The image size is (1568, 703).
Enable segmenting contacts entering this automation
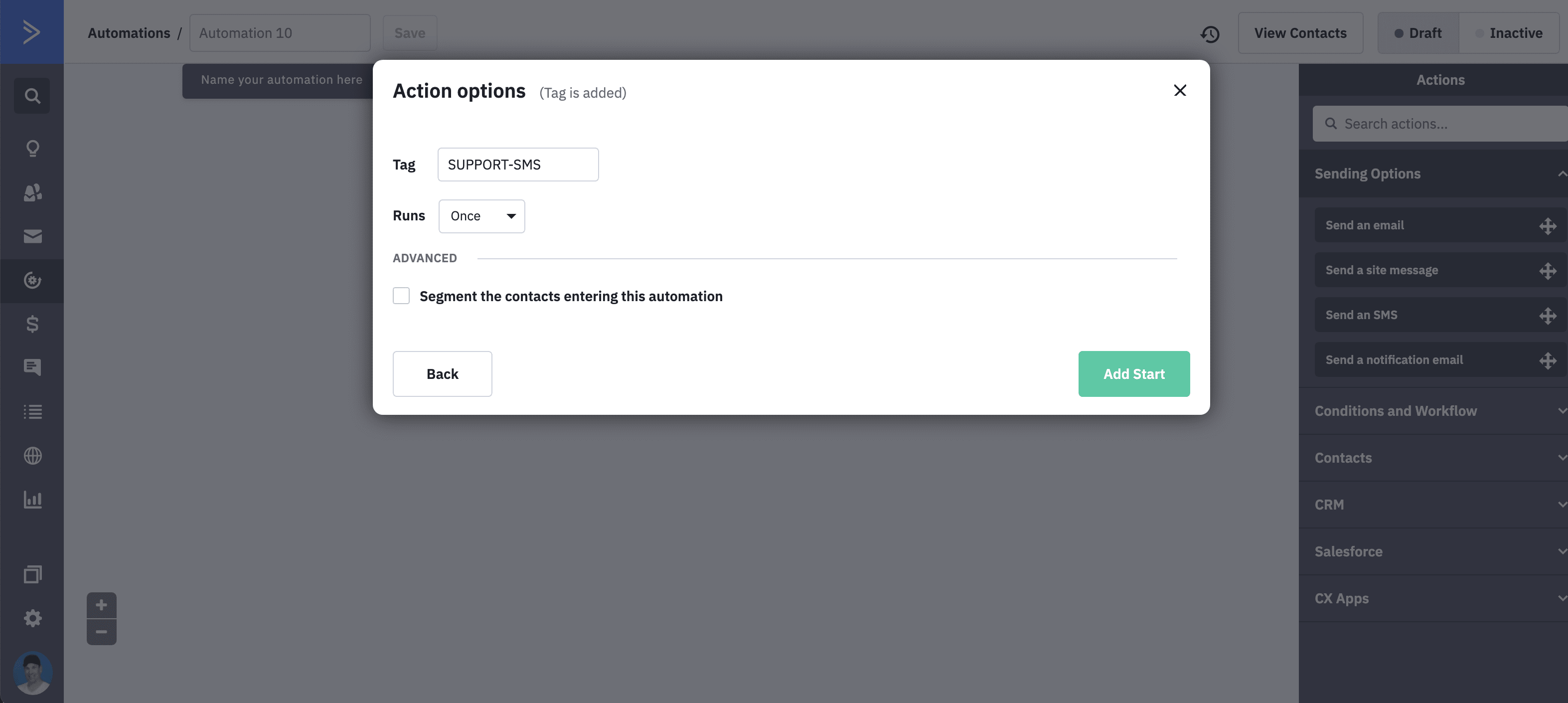pos(401,295)
